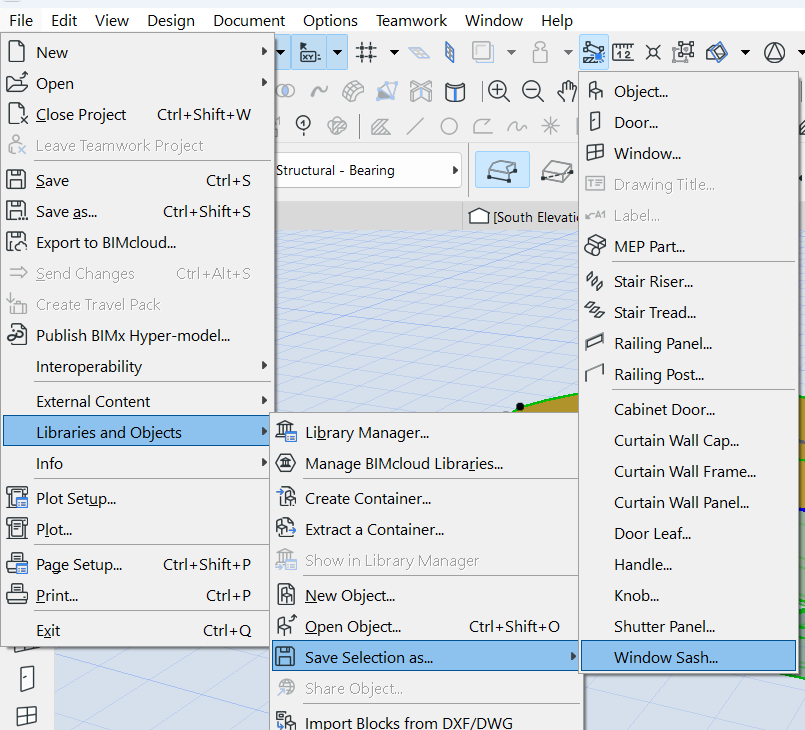Click the blue vertical grid plane icon
The width and height of the screenshot is (805, 730).
coord(450,52)
